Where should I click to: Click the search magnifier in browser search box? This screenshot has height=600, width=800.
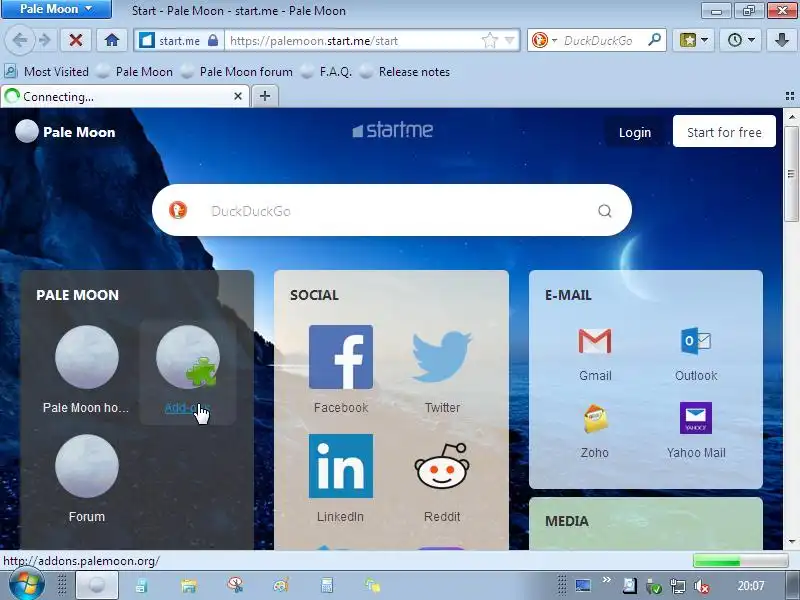pos(654,40)
